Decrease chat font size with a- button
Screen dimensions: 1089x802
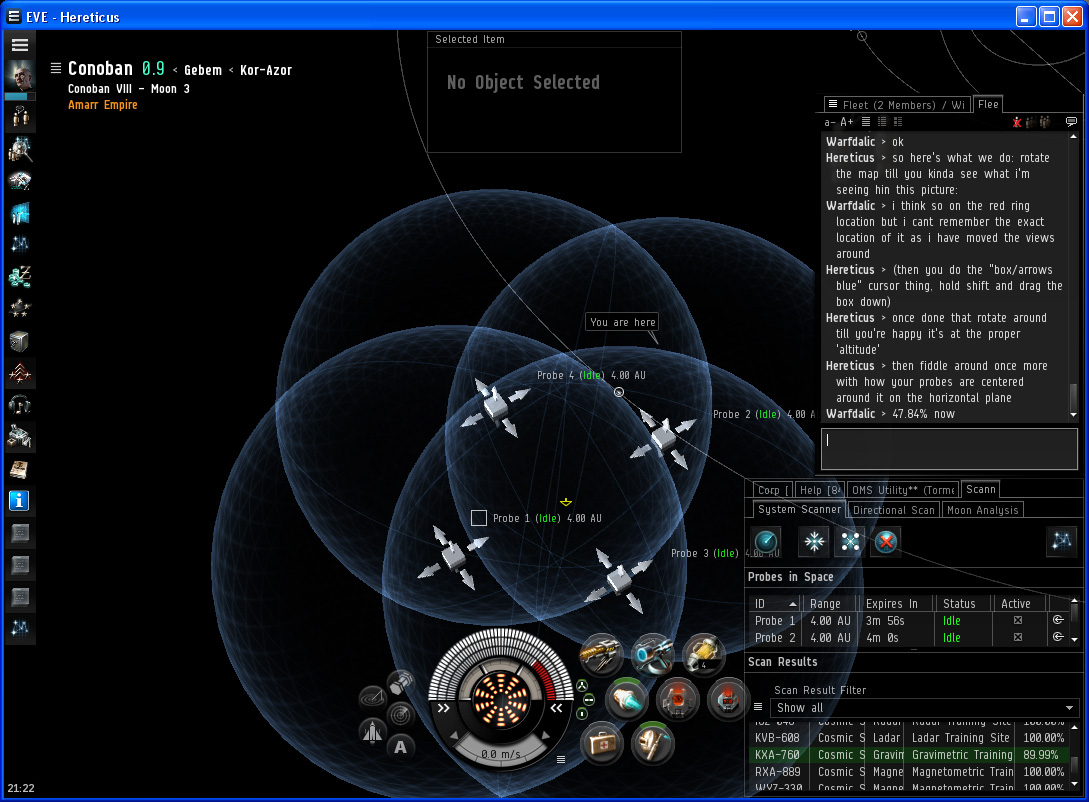pyautogui.click(x=830, y=122)
